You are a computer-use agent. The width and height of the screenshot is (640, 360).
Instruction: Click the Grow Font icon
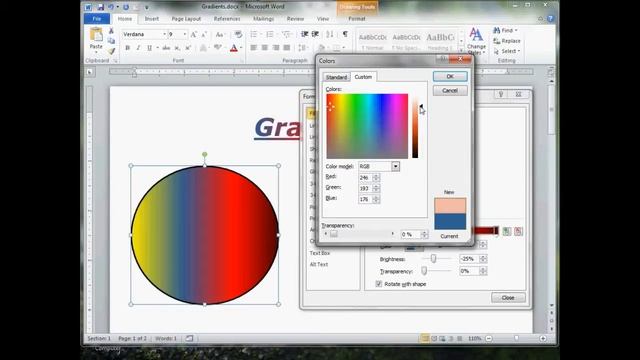(x=193, y=34)
